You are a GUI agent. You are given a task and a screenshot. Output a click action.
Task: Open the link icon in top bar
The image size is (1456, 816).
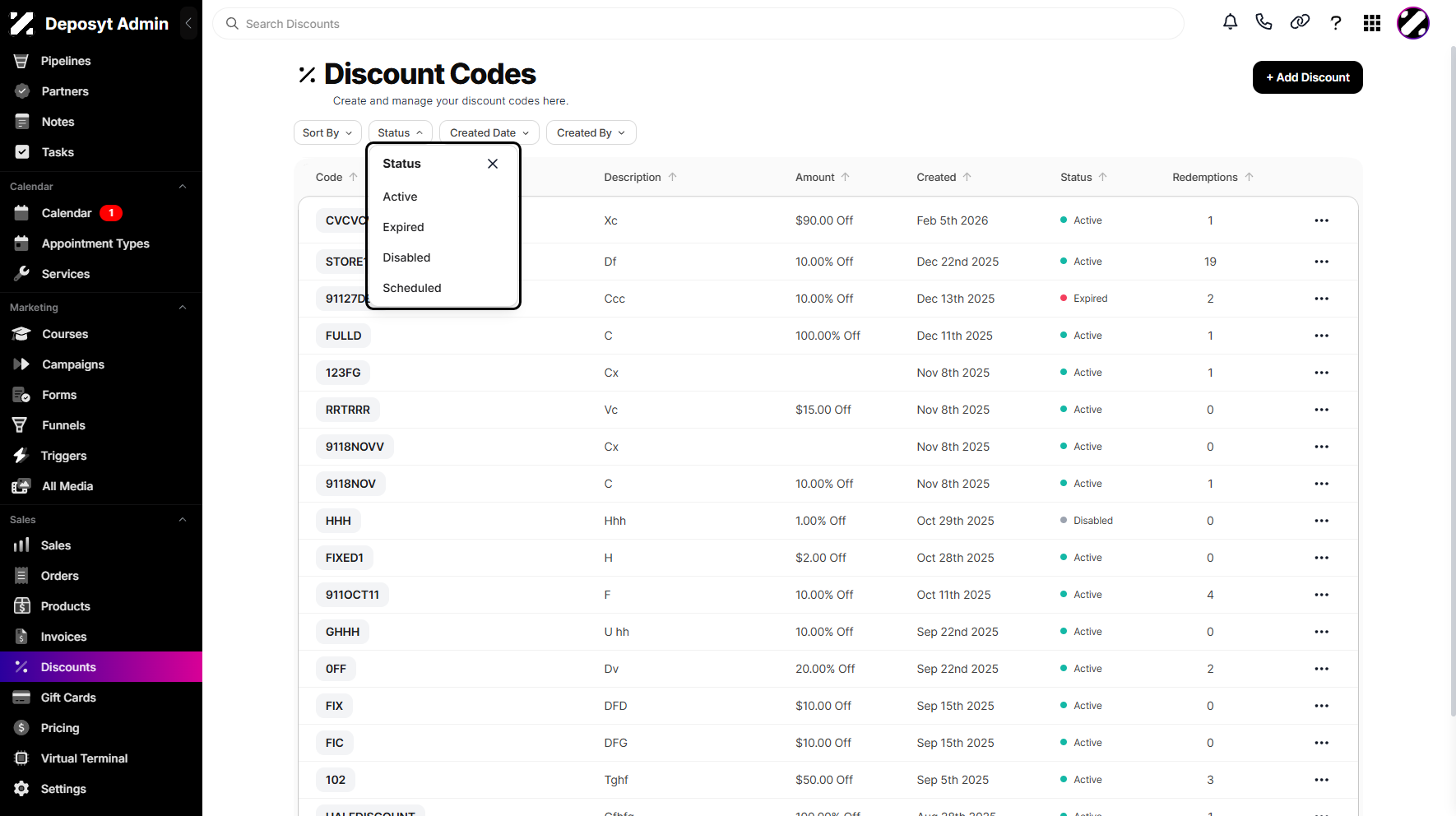click(x=1300, y=23)
